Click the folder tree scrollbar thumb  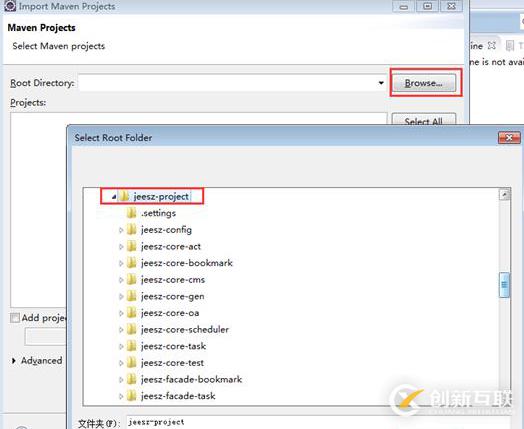(x=504, y=285)
